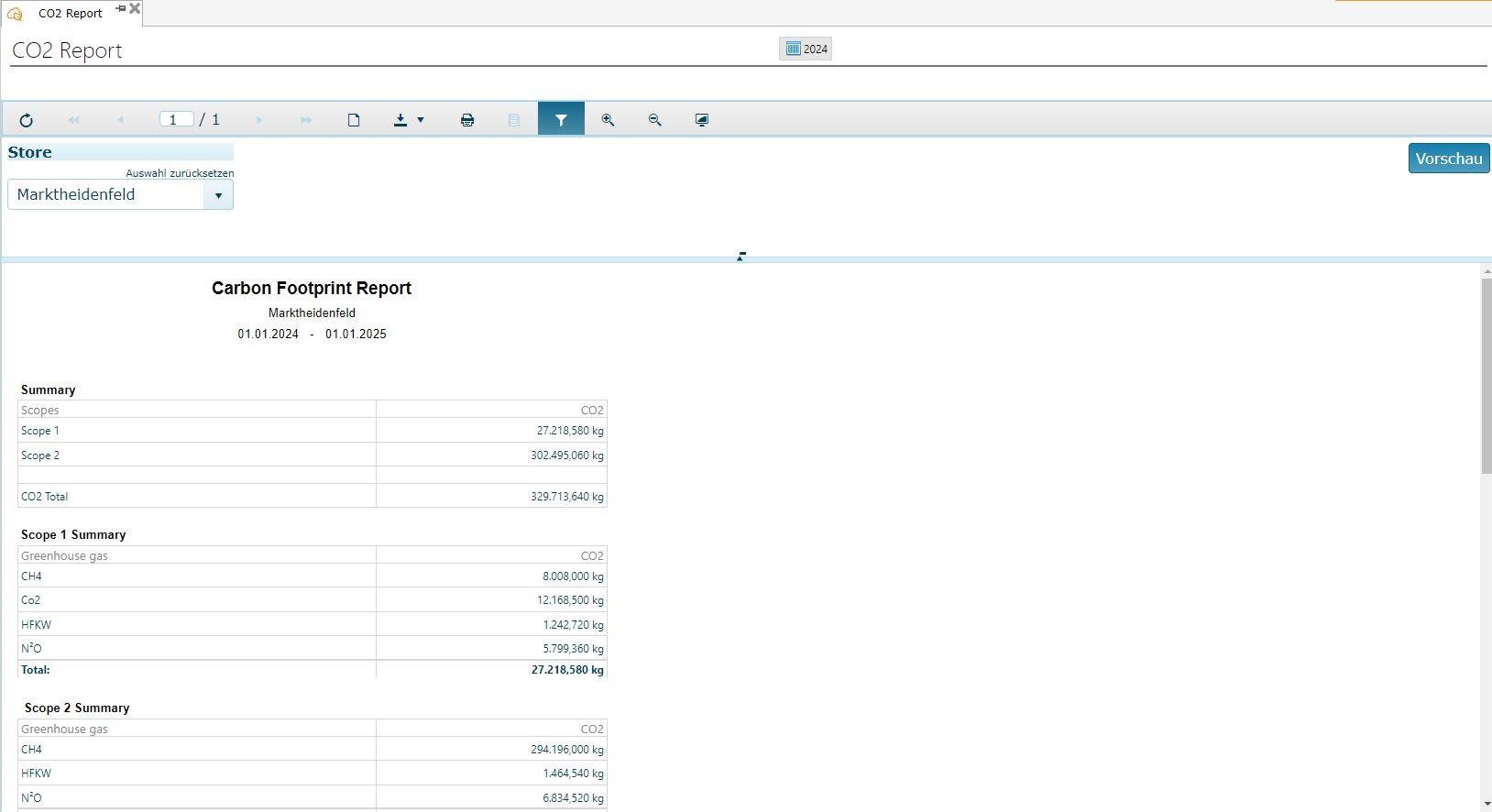Click the Vorschau button
The image size is (1492, 812).
[1448, 159]
